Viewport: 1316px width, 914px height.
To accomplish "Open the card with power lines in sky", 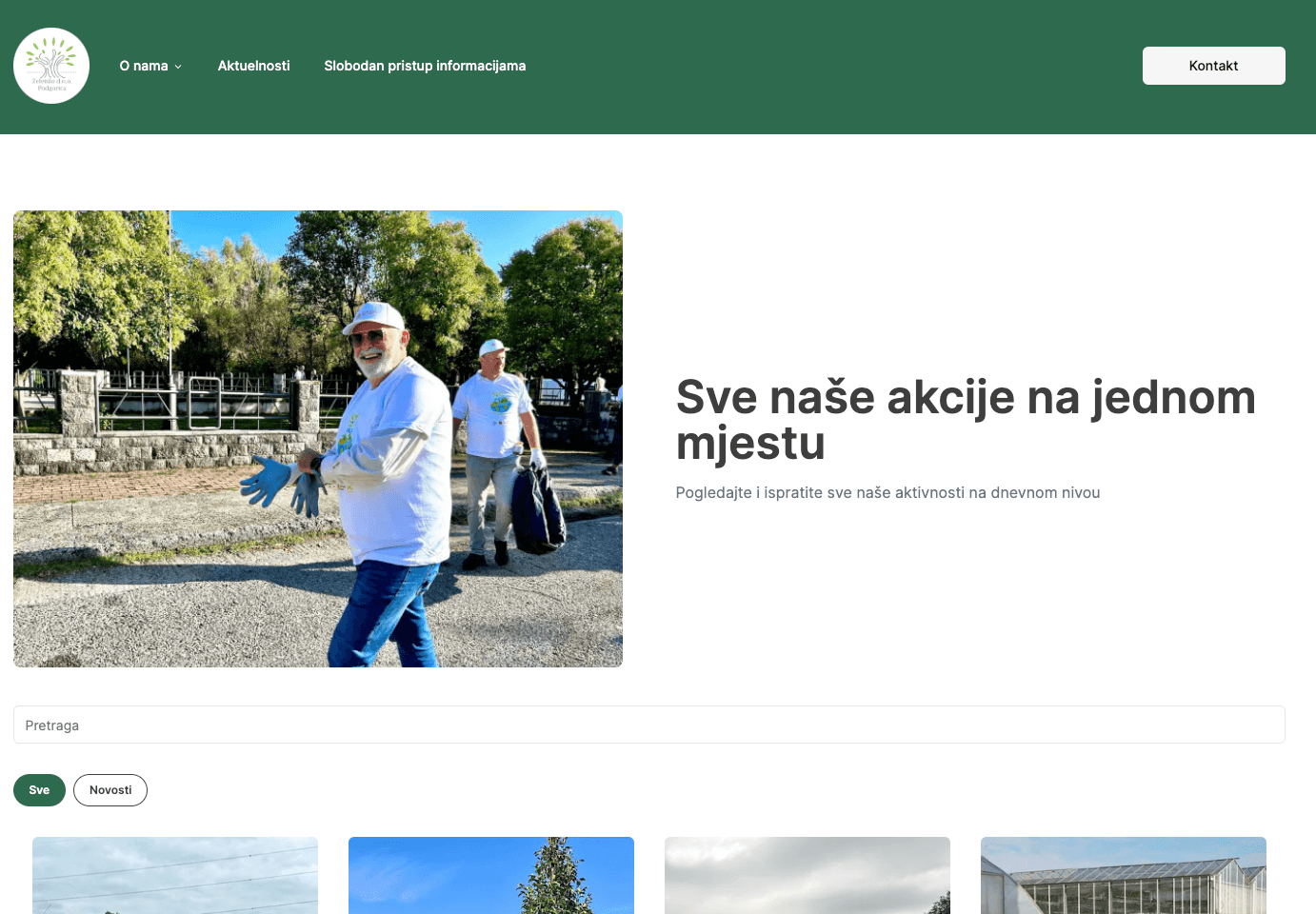I will [x=175, y=876].
